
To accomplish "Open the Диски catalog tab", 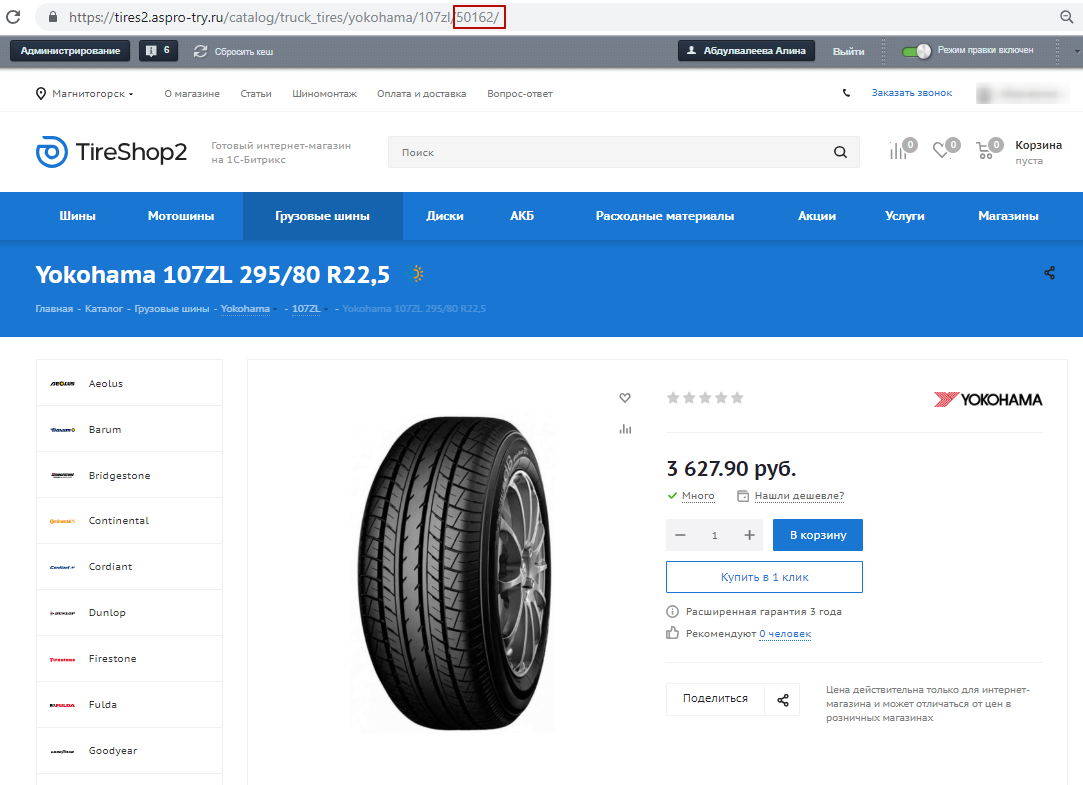I will (x=445, y=216).
